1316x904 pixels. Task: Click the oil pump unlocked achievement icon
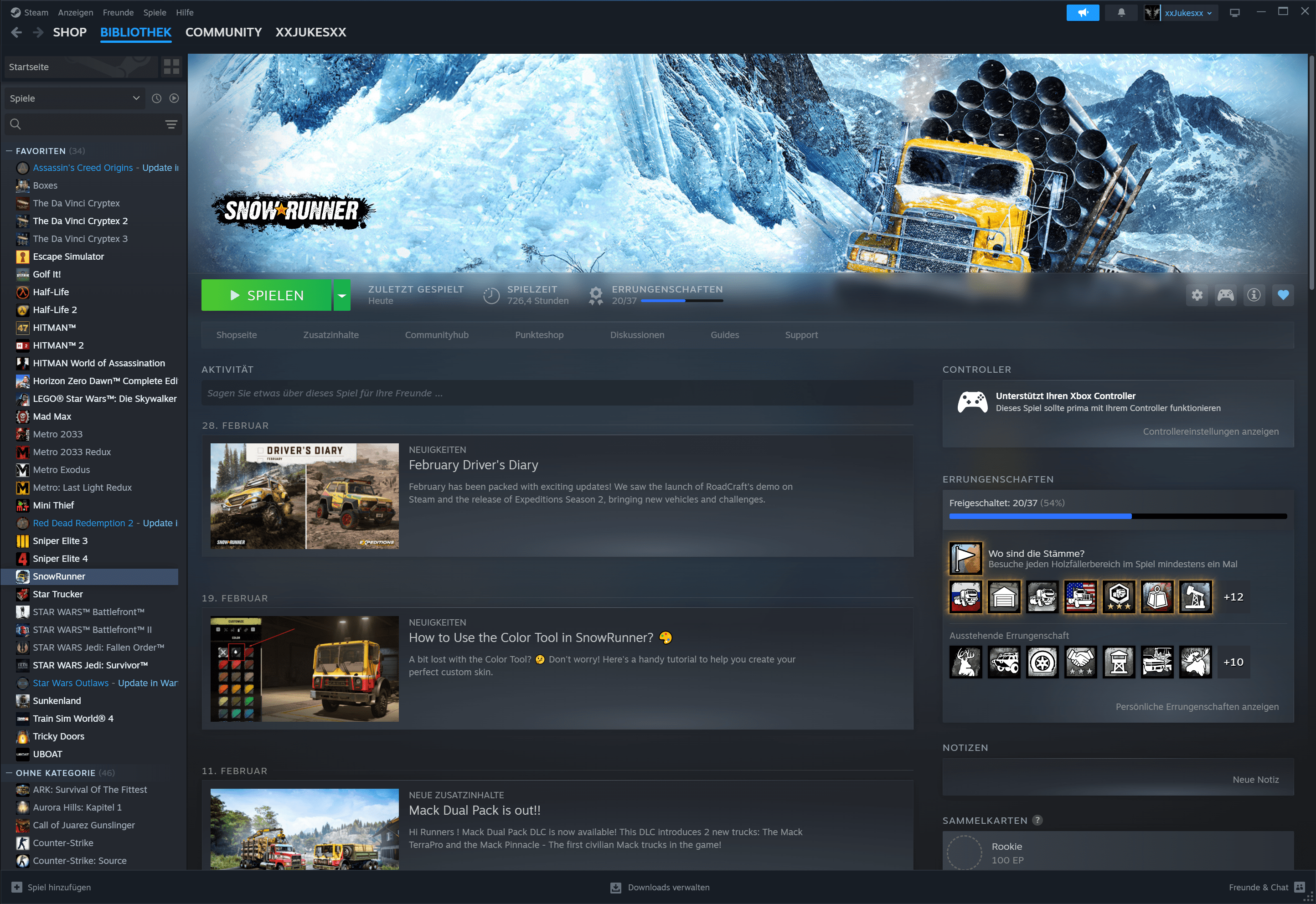(x=1195, y=596)
